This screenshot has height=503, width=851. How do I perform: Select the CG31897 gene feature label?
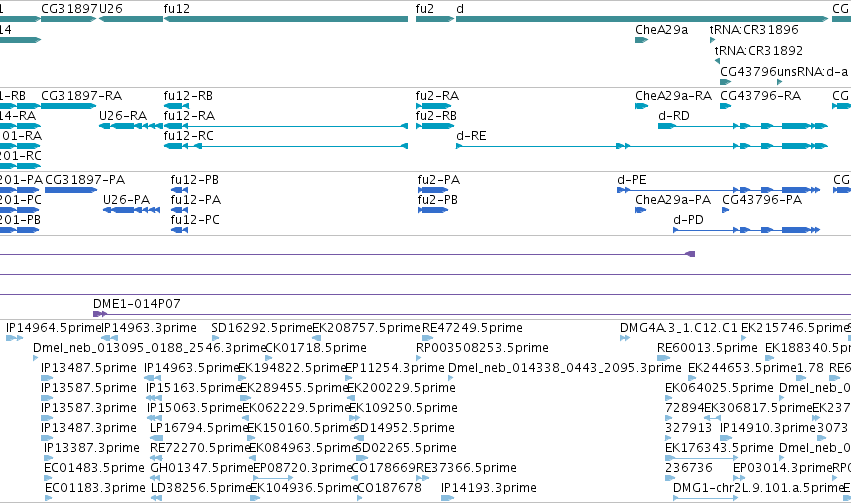tap(69, 9)
